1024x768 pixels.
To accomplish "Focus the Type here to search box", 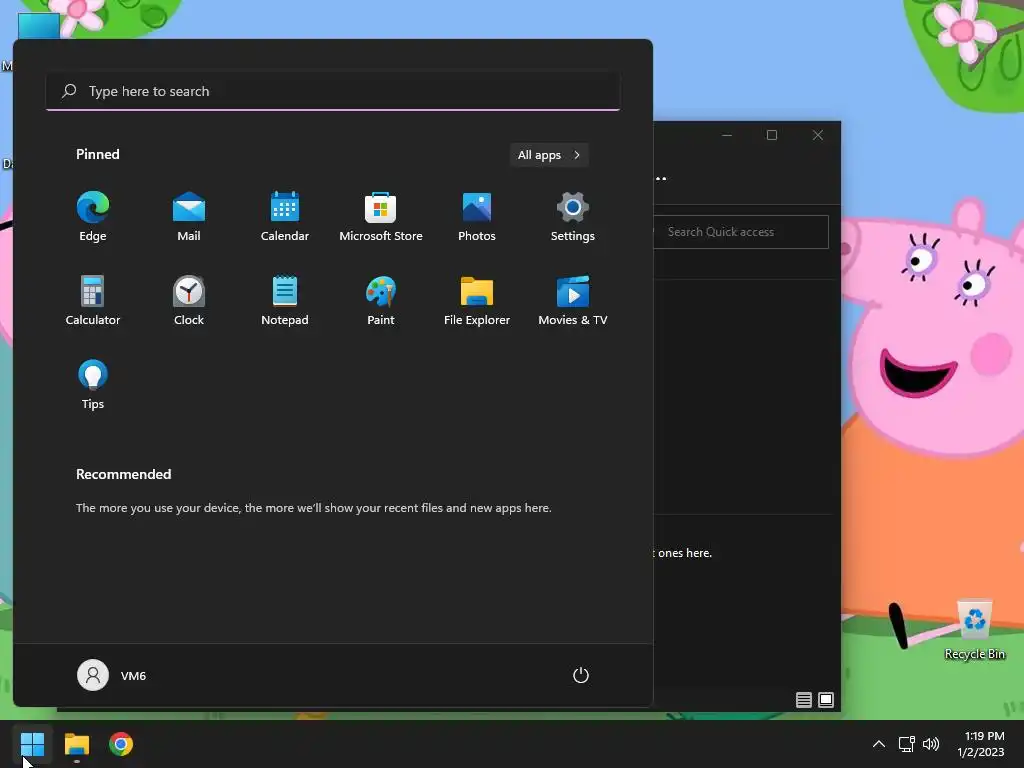I will coord(333,91).
